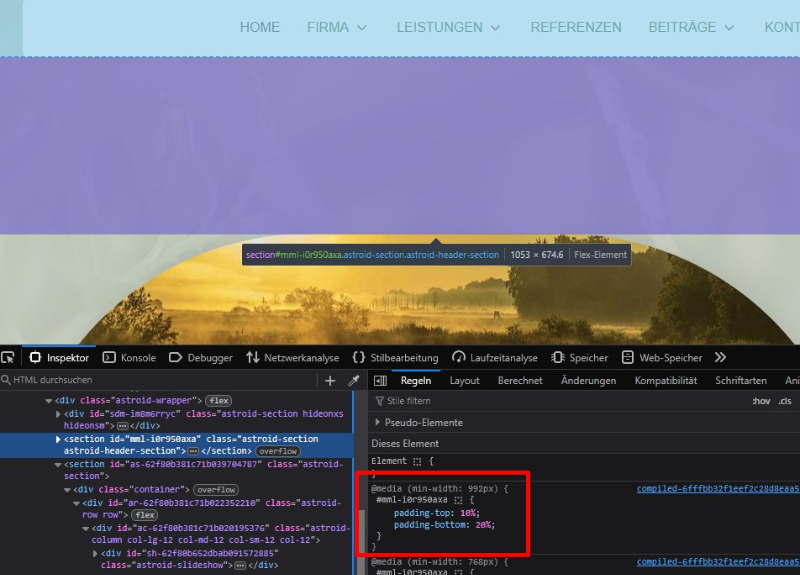Image resolution: width=800 pixels, height=575 pixels.
Task: Collapse the ar-62f80b381c71b022352210 row node
Action: 77,504
